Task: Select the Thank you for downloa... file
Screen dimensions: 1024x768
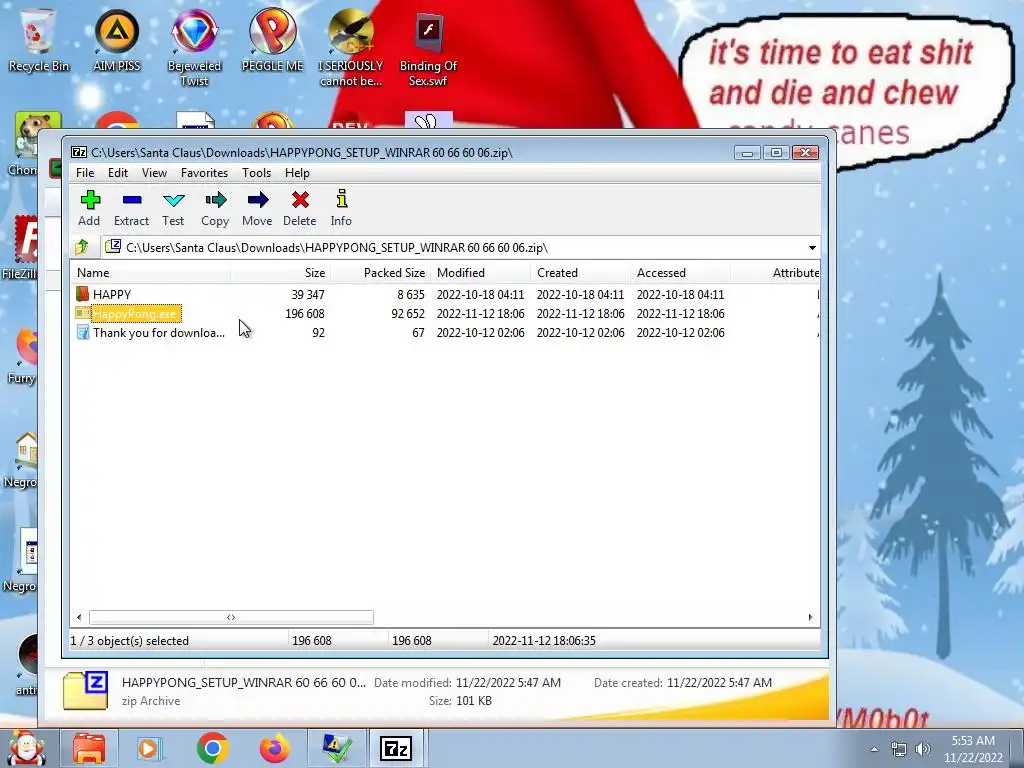Action: [x=150, y=332]
